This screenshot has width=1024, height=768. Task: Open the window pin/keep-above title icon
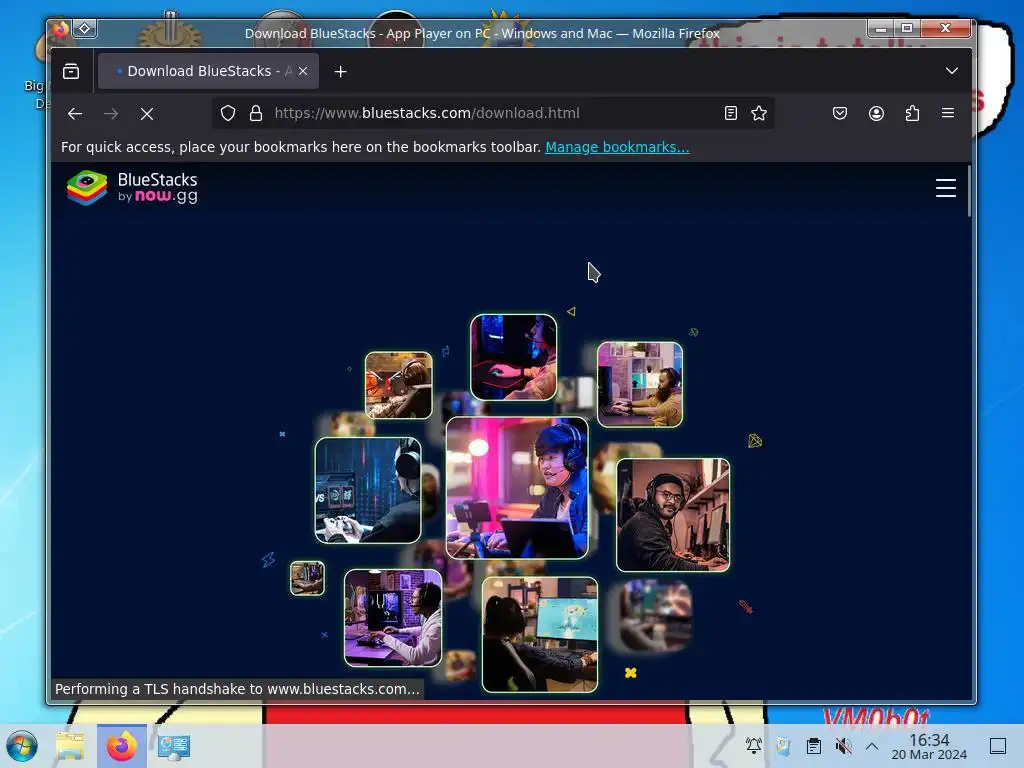coord(85,28)
